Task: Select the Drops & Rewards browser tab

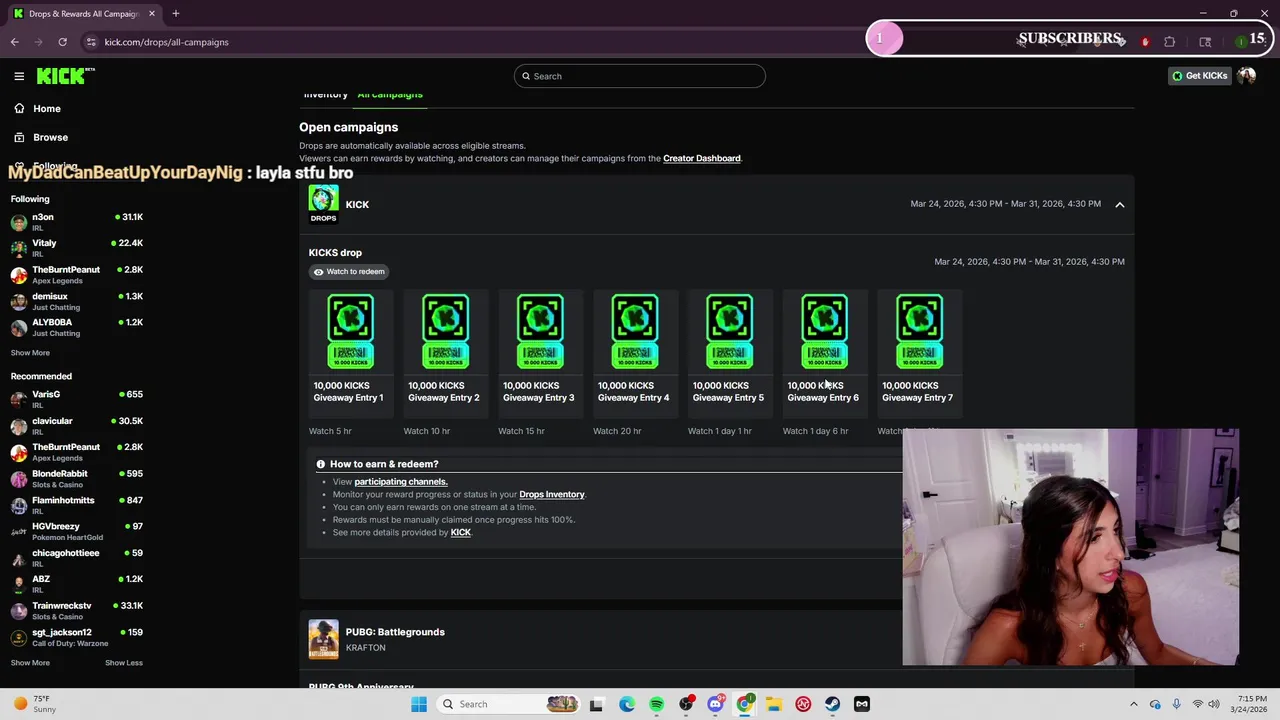Action: tap(84, 14)
